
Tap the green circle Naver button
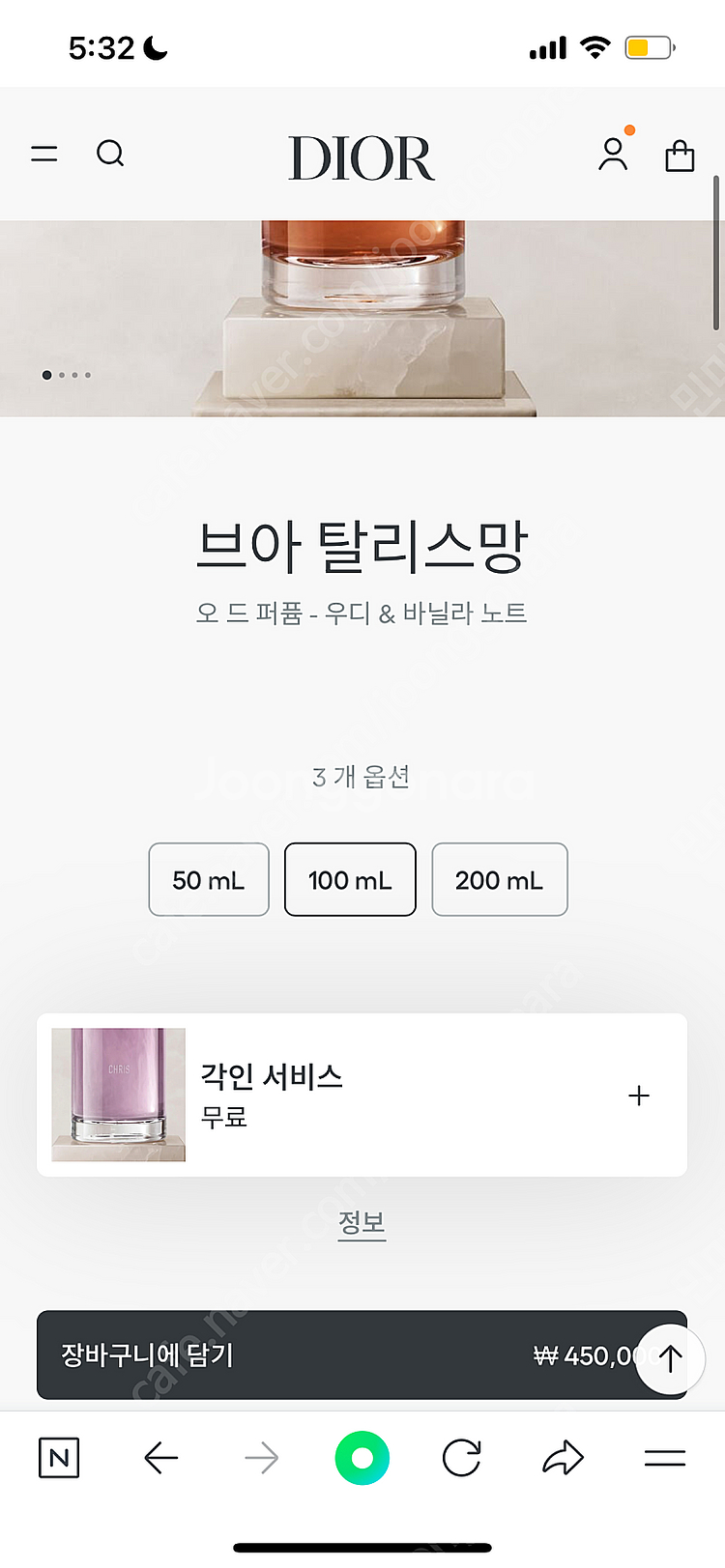[x=362, y=1458]
